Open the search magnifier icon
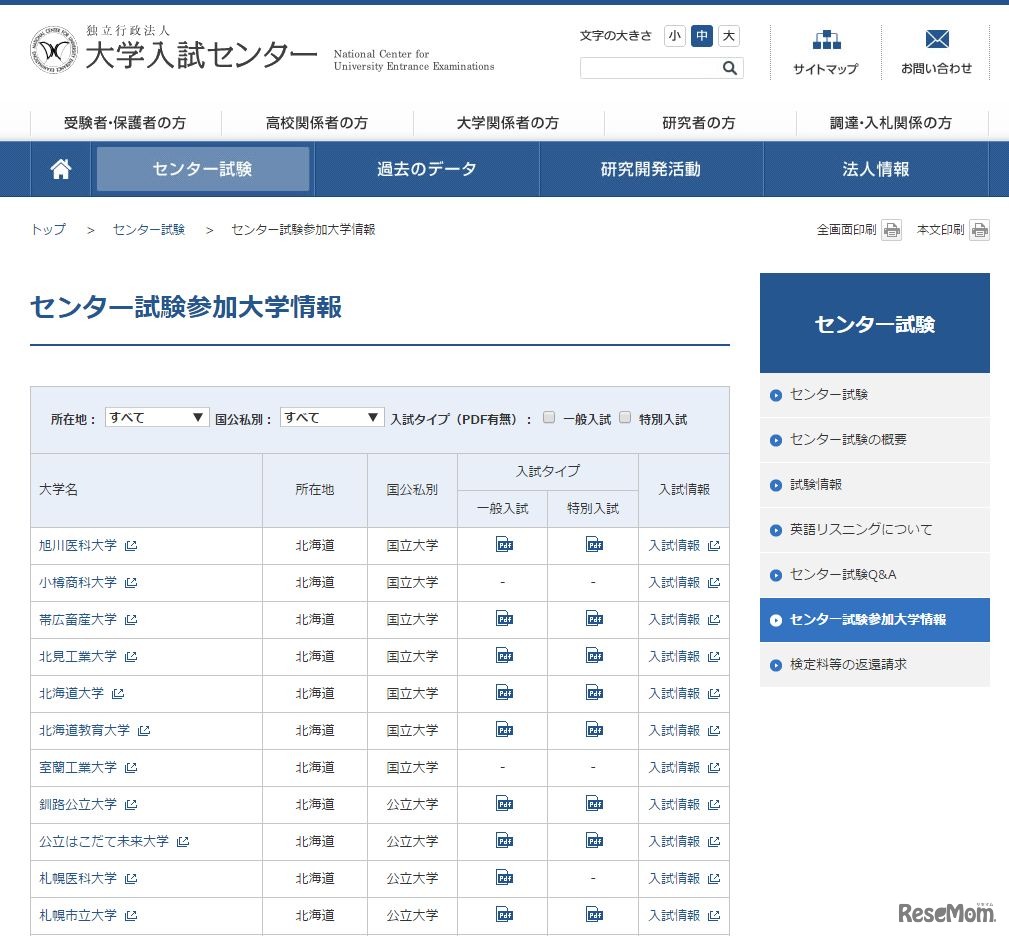This screenshot has width=1009, height=936. 730,68
